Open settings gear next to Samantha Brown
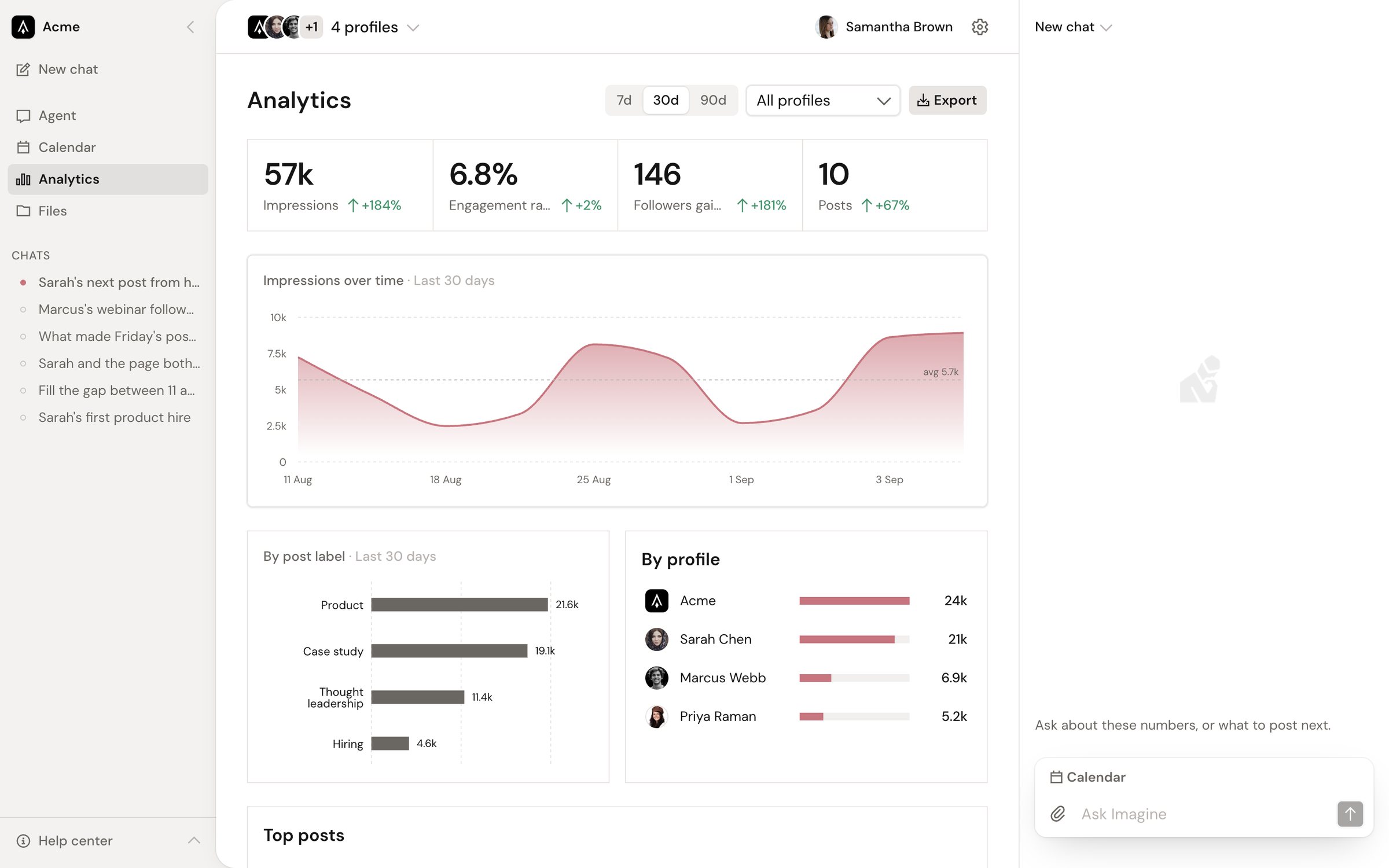1389x868 pixels. (x=979, y=27)
